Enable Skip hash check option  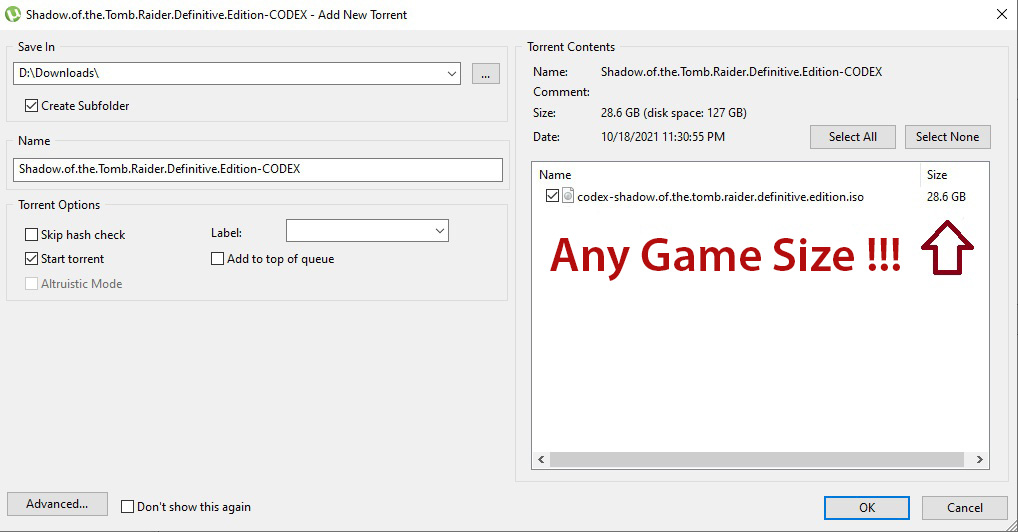coord(31,234)
